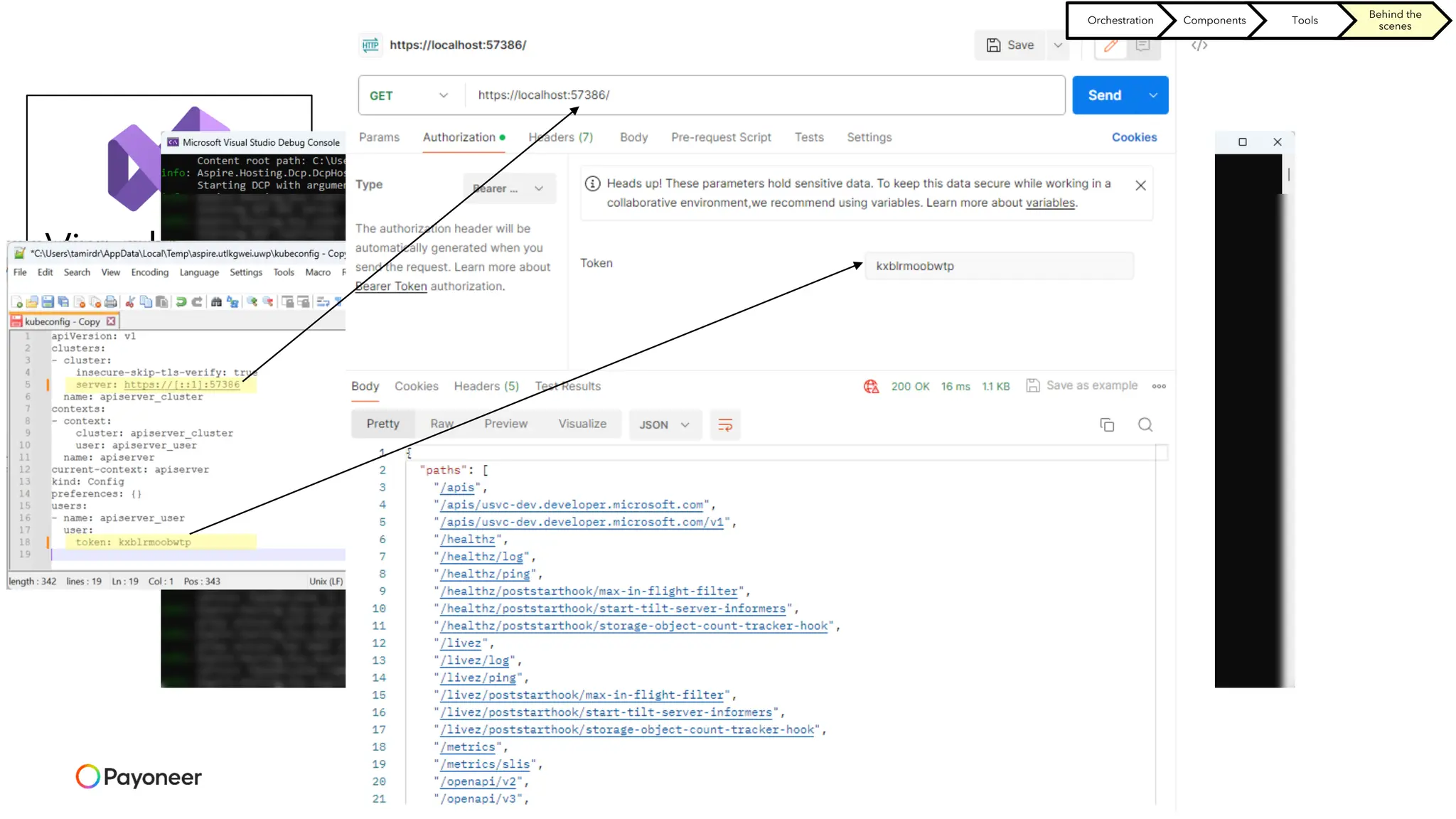The height and width of the screenshot is (819, 1456).
Task: Click the Synchronize horizontal scrolling icon
Action: [304, 302]
